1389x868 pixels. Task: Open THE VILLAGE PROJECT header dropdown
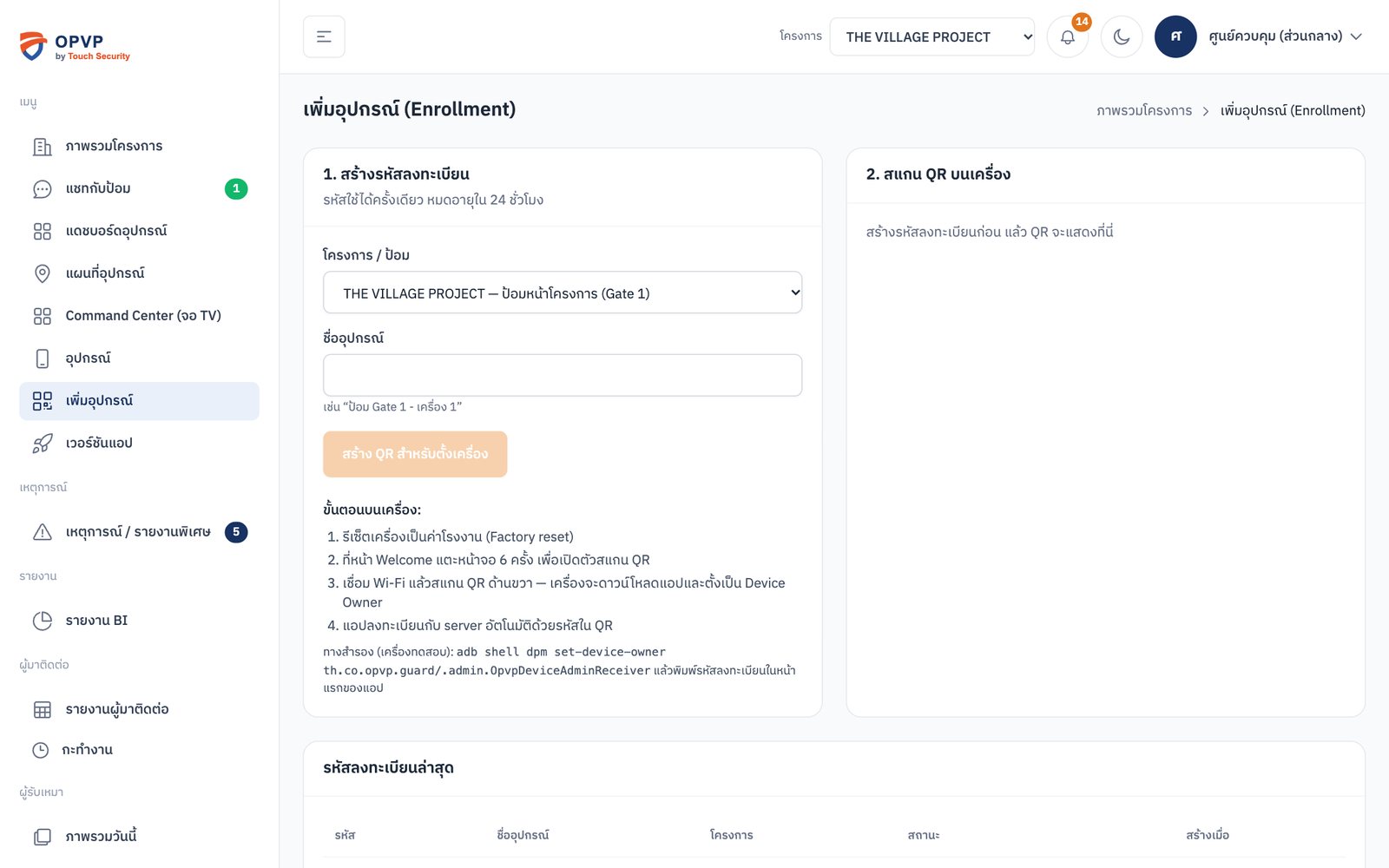tap(931, 36)
